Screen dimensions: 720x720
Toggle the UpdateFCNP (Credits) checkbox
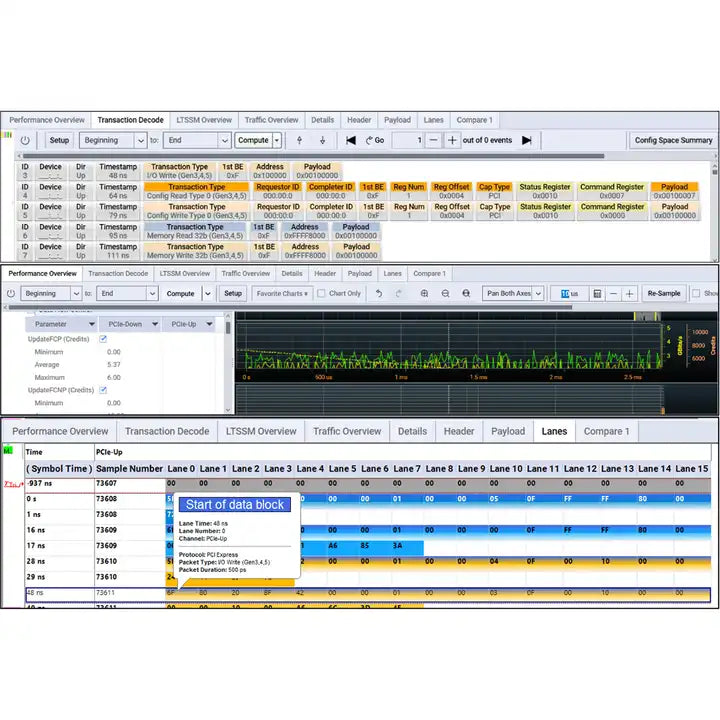point(103,390)
